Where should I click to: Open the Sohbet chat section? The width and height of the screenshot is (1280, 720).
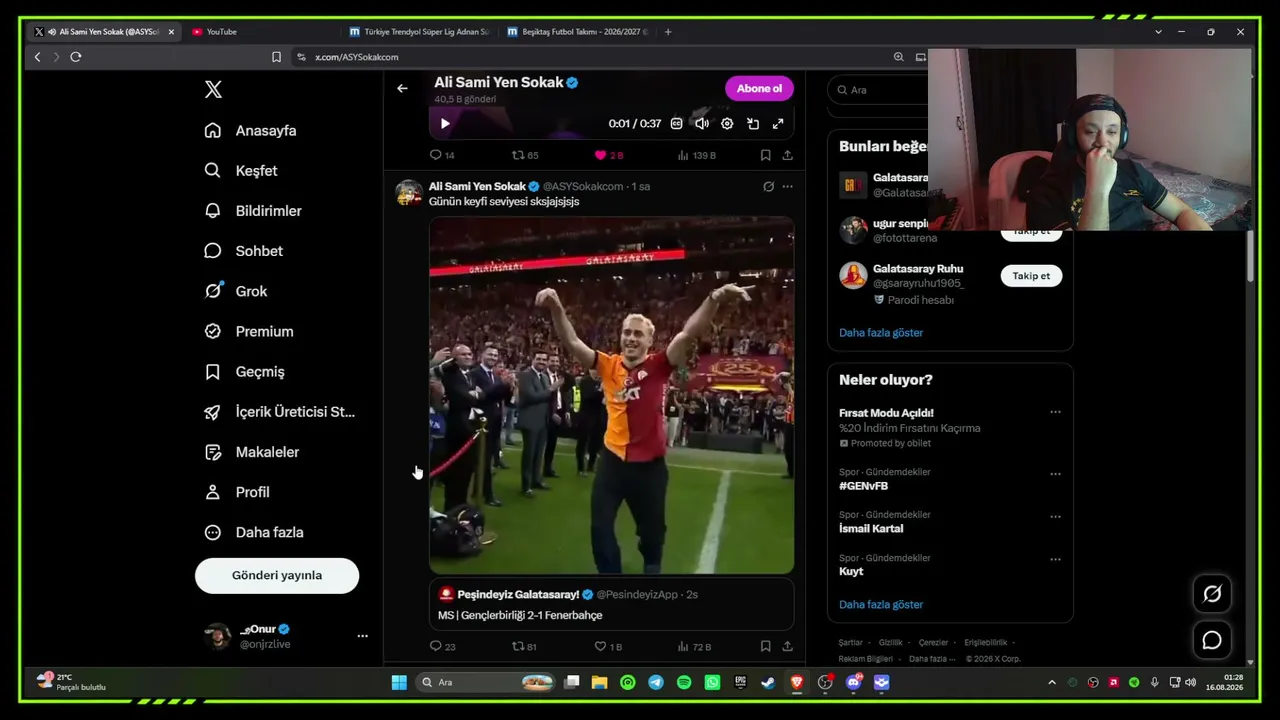coord(244,251)
